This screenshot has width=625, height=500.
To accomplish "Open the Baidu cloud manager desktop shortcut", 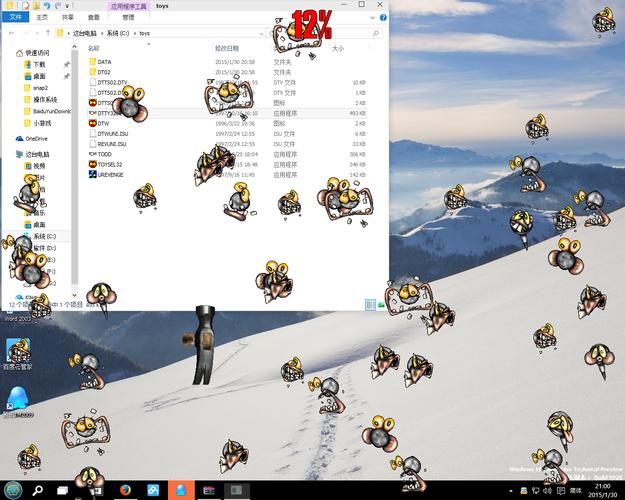I will [16, 354].
